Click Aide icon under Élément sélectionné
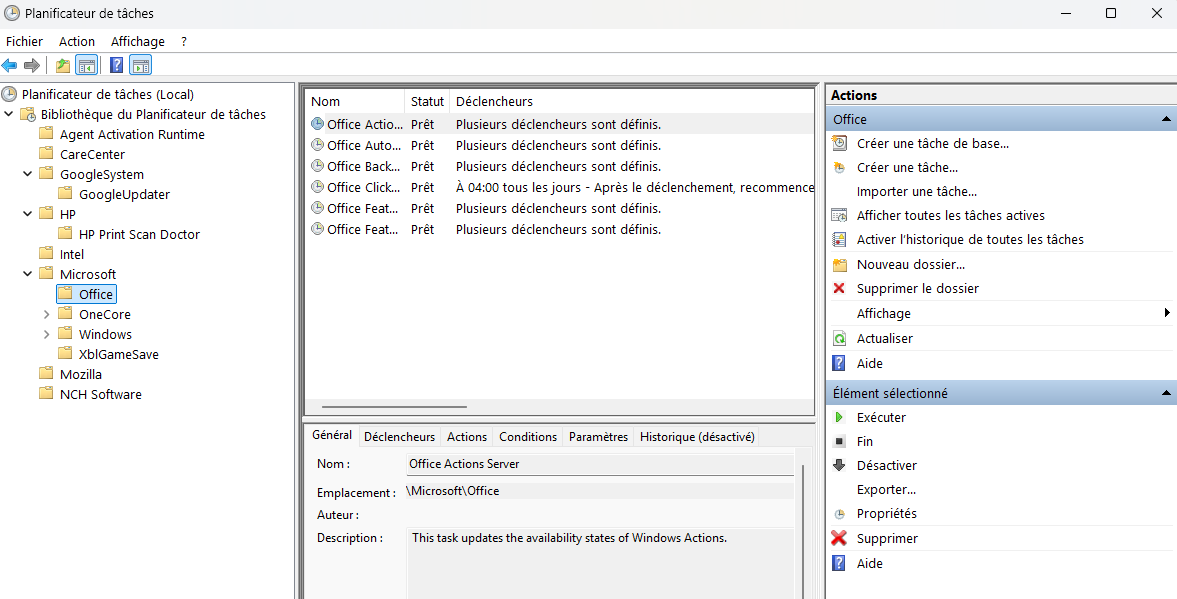 coord(839,563)
